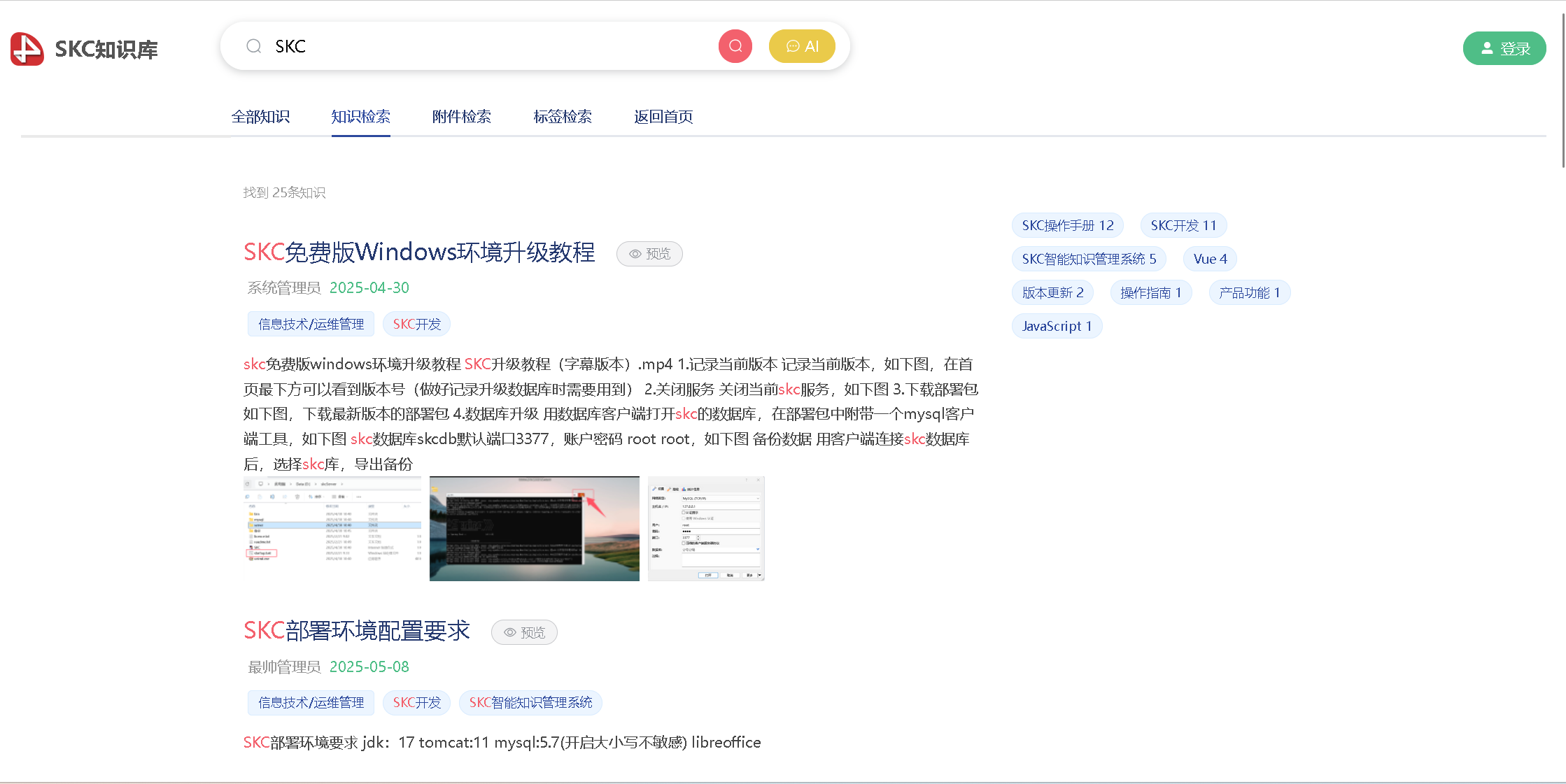Click the SKC知识库 logo icon

27,49
